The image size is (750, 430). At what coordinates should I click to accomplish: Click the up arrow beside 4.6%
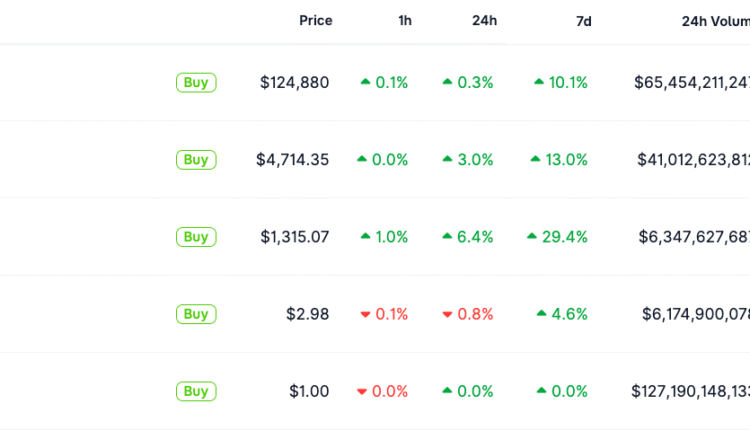coord(541,314)
